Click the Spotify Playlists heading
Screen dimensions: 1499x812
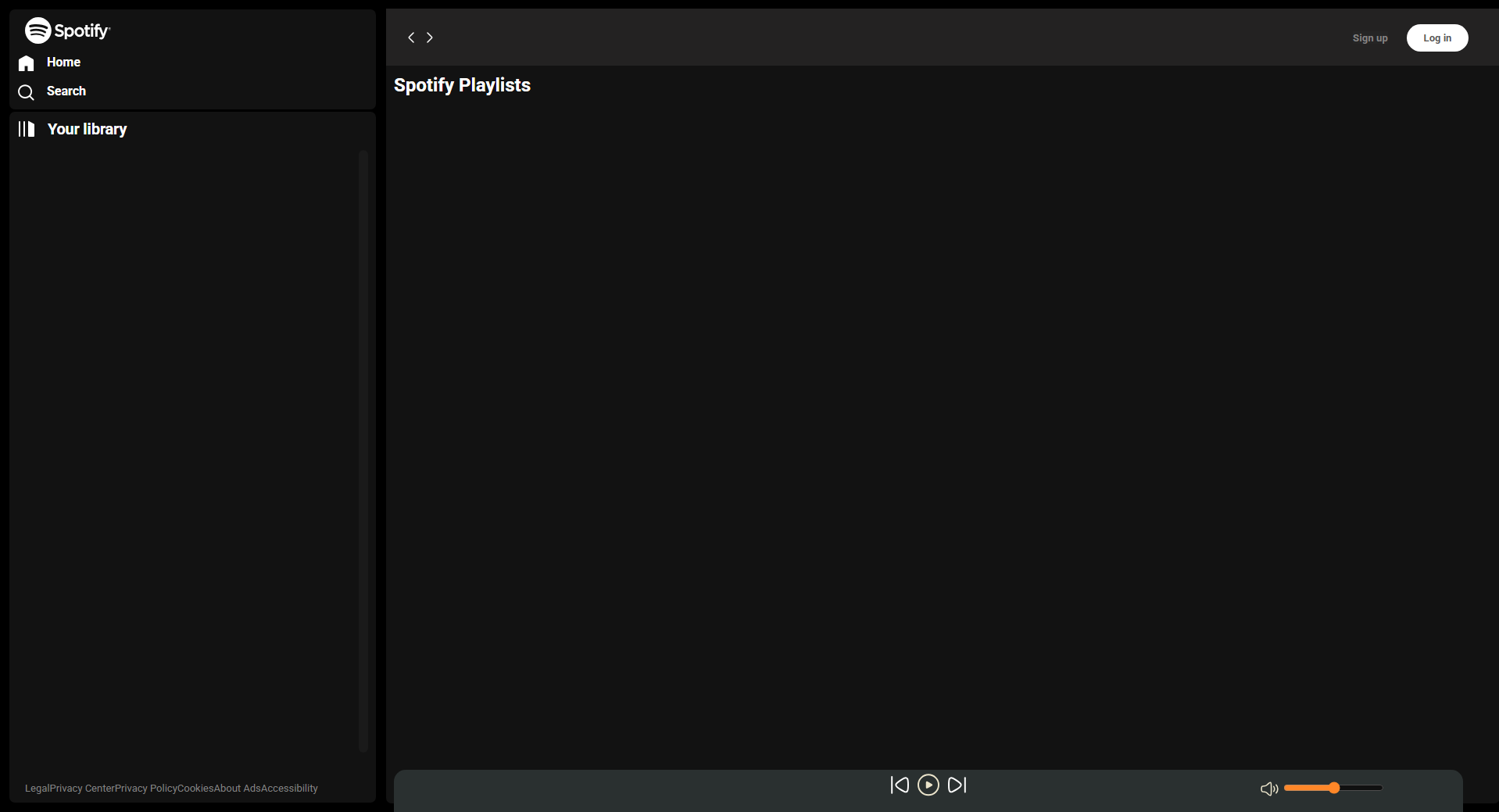coord(462,85)
